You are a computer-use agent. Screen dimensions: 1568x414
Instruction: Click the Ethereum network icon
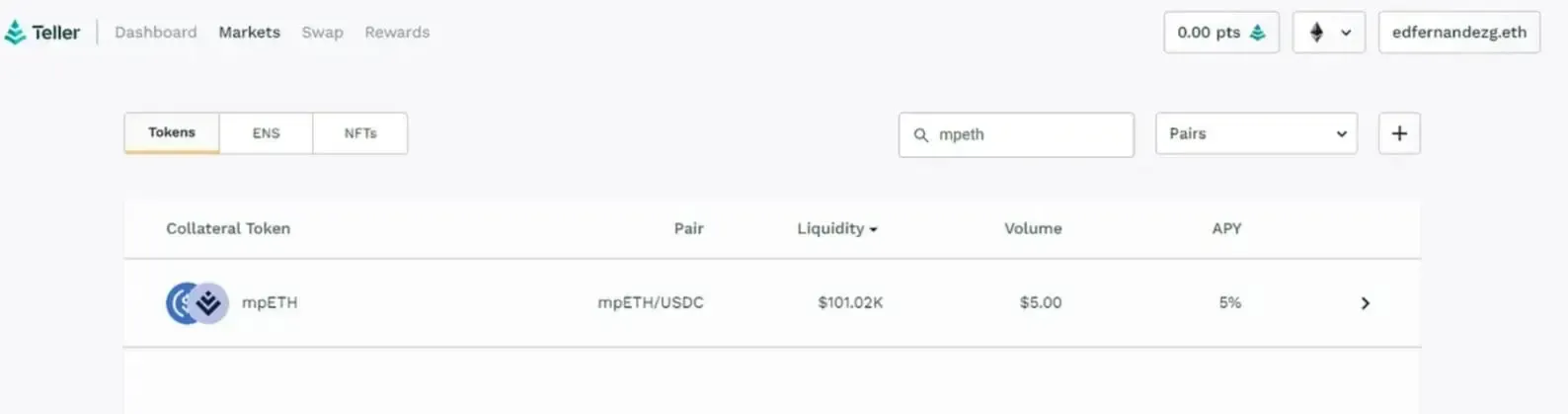1316,33
